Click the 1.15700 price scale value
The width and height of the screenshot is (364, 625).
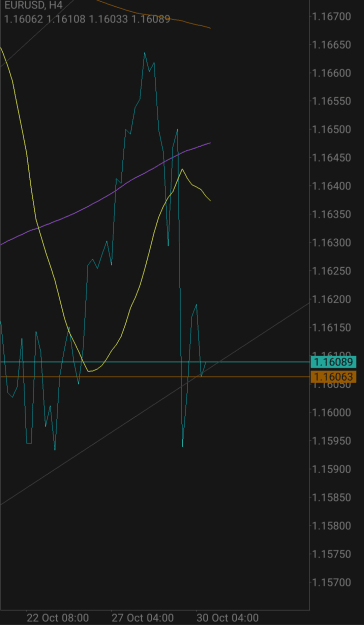click(x=333, y=583)
